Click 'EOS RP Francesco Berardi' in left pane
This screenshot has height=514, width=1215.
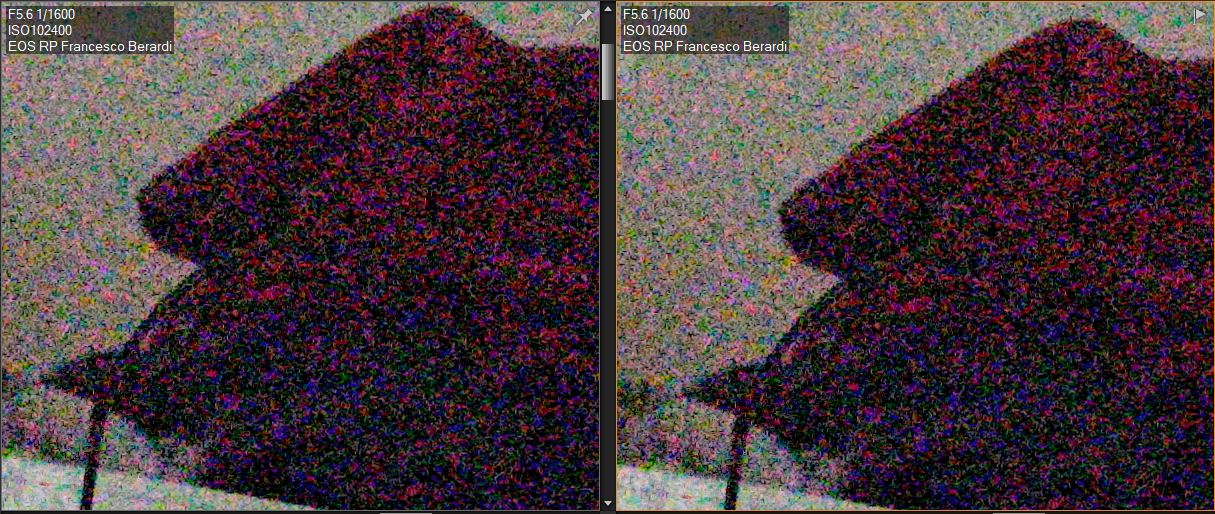pos(90,46)
